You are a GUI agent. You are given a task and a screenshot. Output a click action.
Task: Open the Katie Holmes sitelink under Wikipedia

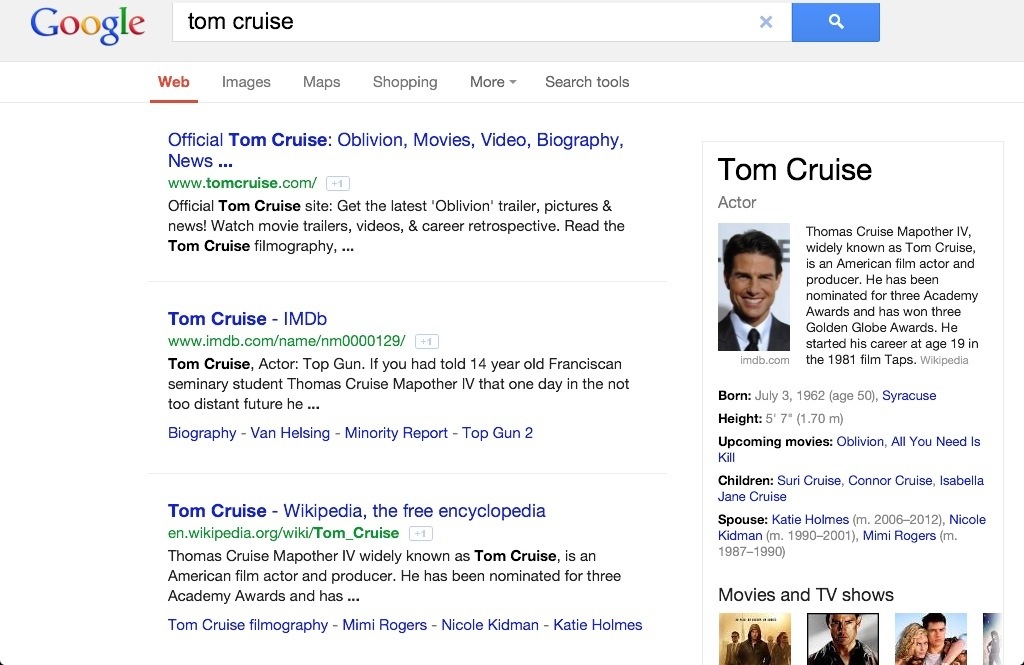point(598,625)
